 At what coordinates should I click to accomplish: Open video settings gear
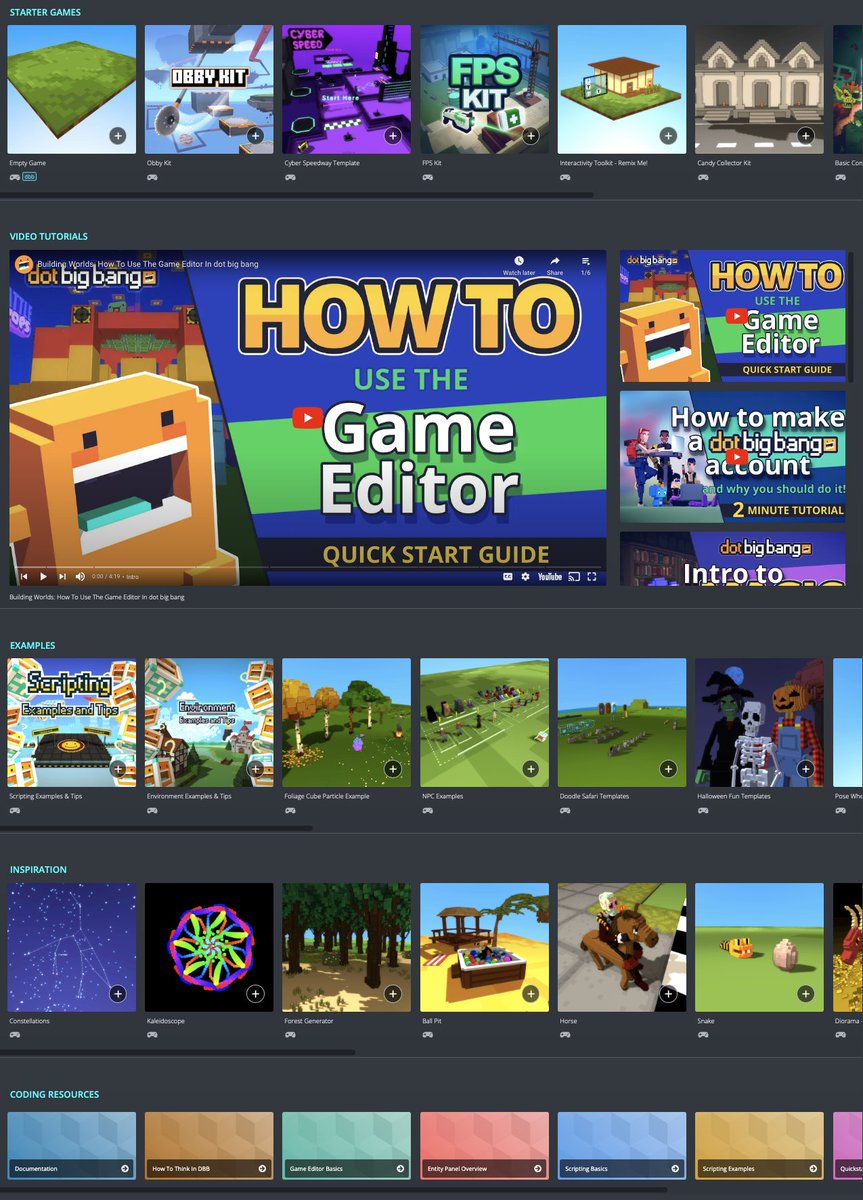526,577
